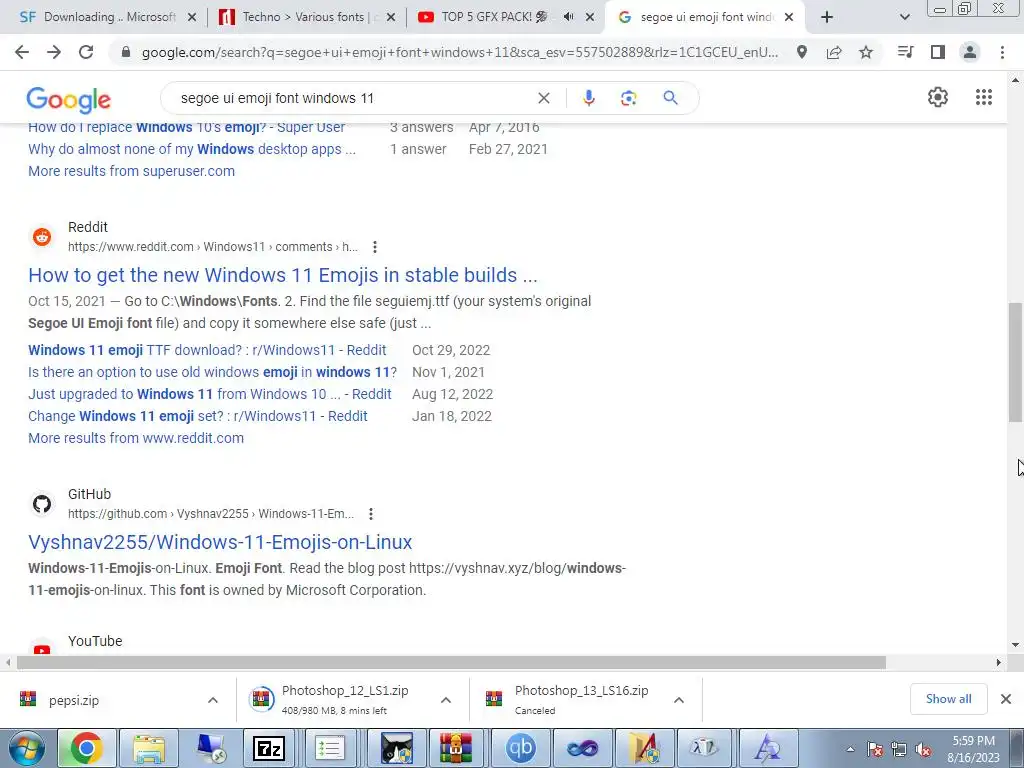Clear the Google search box text
Screen dimensions: 1024x768
543,98
